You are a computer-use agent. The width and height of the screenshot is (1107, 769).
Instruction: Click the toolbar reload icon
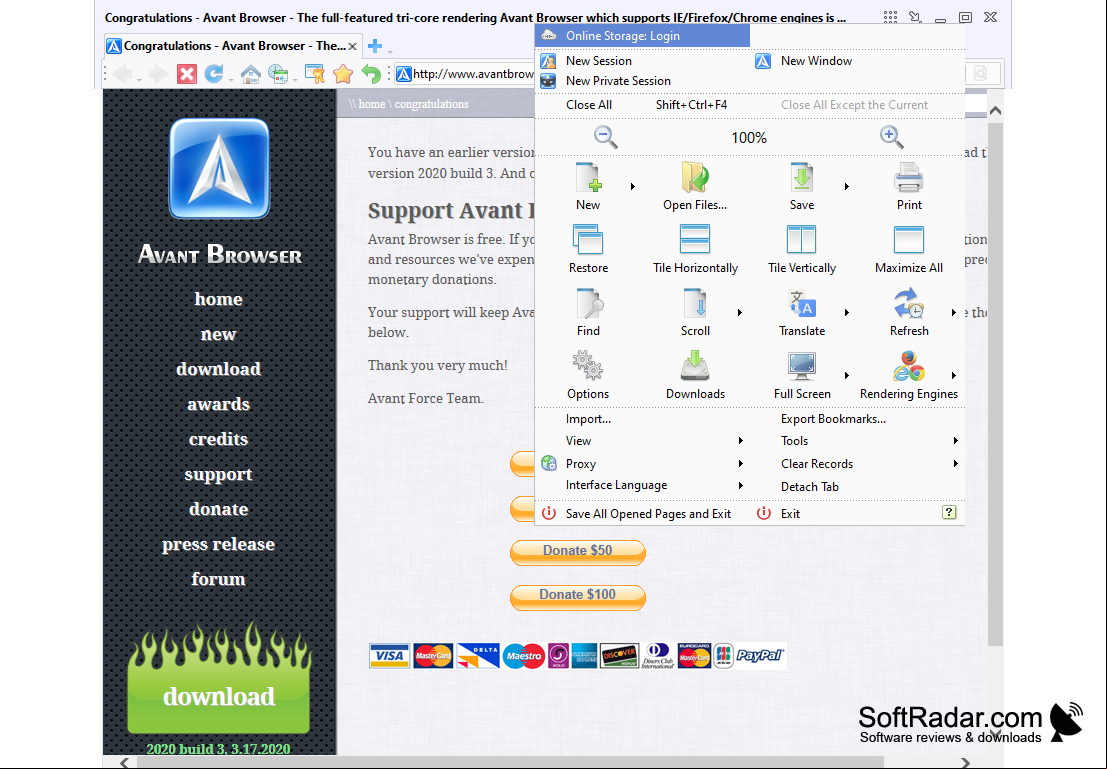coord(214,73)
